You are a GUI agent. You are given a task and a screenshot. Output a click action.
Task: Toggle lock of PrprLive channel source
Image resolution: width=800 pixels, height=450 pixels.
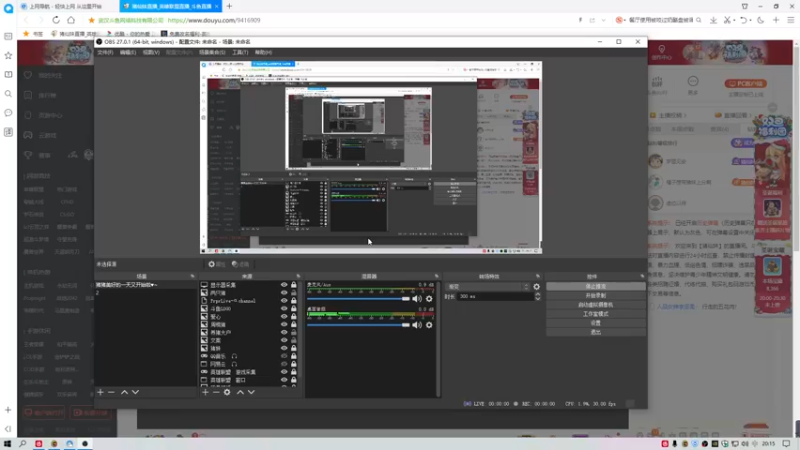293,301
